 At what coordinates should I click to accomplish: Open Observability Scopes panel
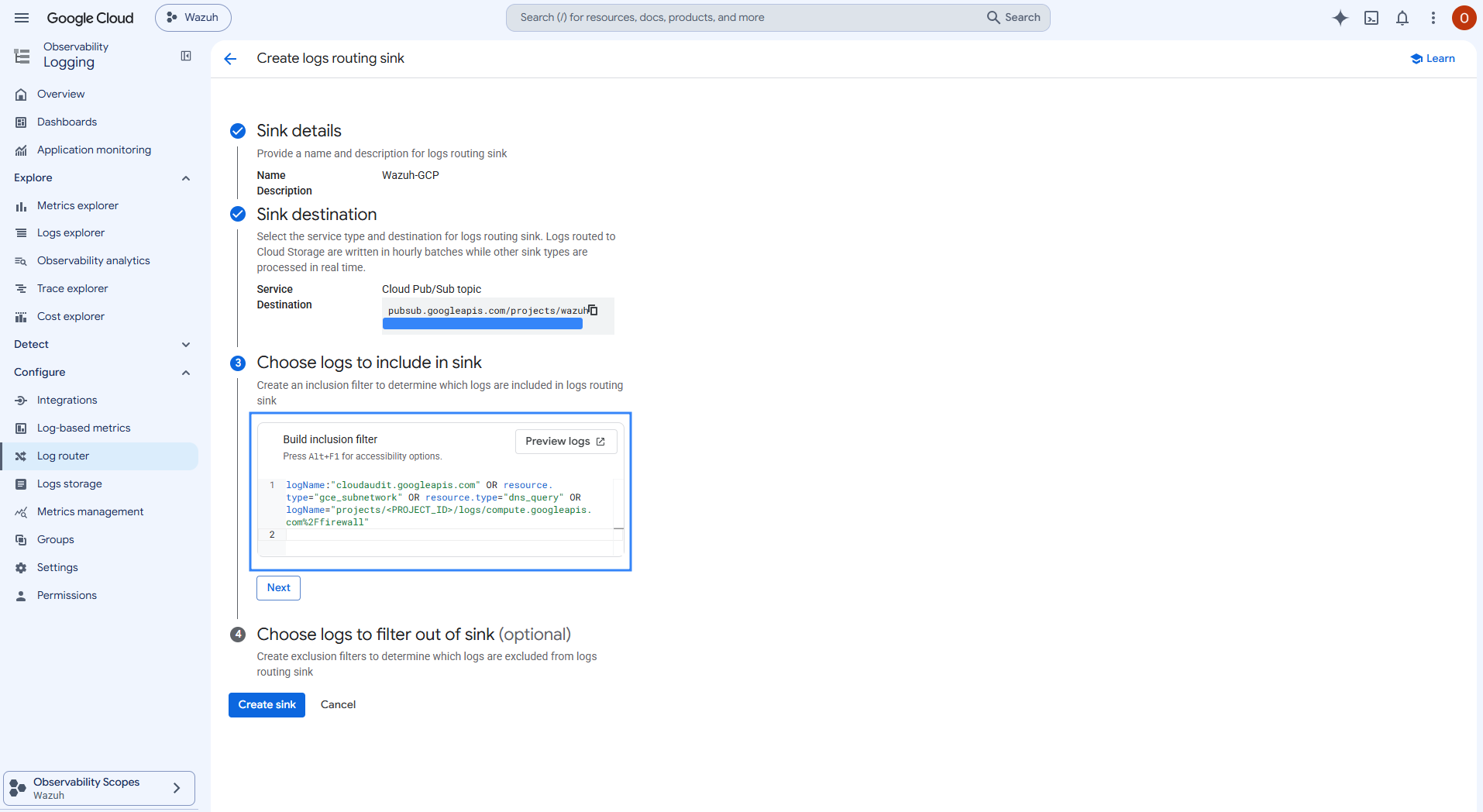tap(99, 788)
